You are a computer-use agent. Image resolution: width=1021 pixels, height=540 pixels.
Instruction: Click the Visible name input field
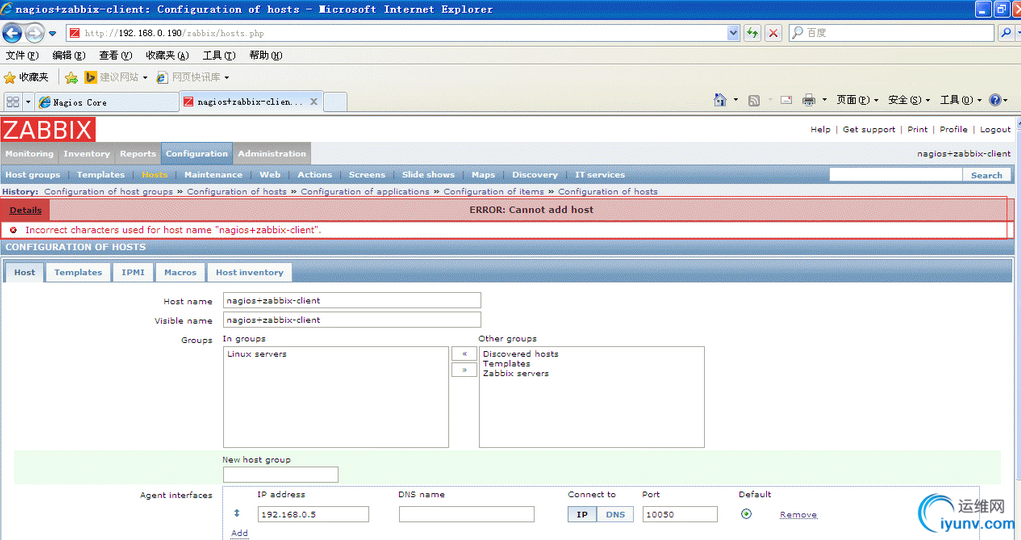(352, 320)
